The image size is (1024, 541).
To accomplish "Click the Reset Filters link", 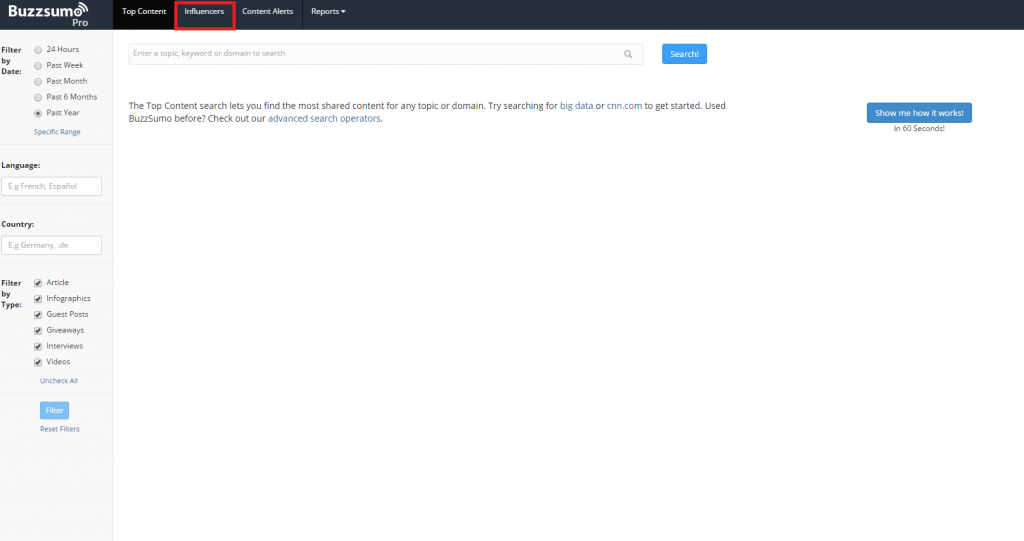I will coord(59,429).
